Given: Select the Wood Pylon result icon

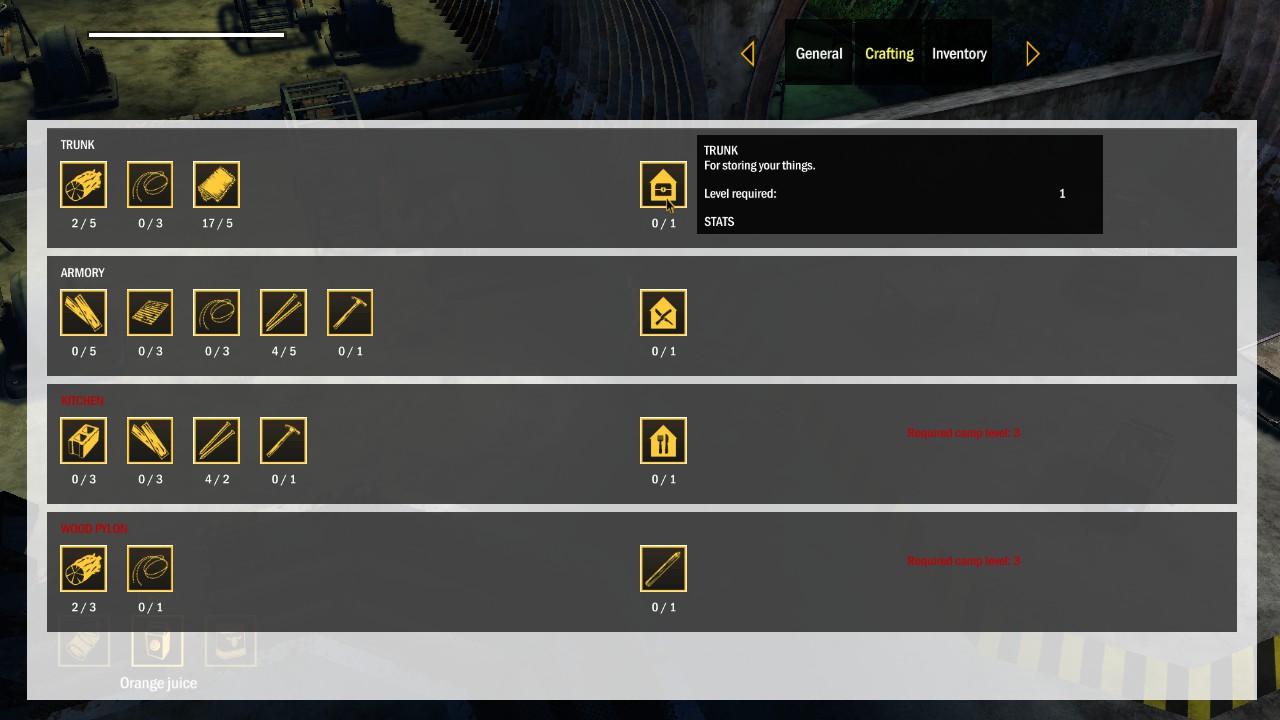Looking at the screenshot, I should [663, 569].
